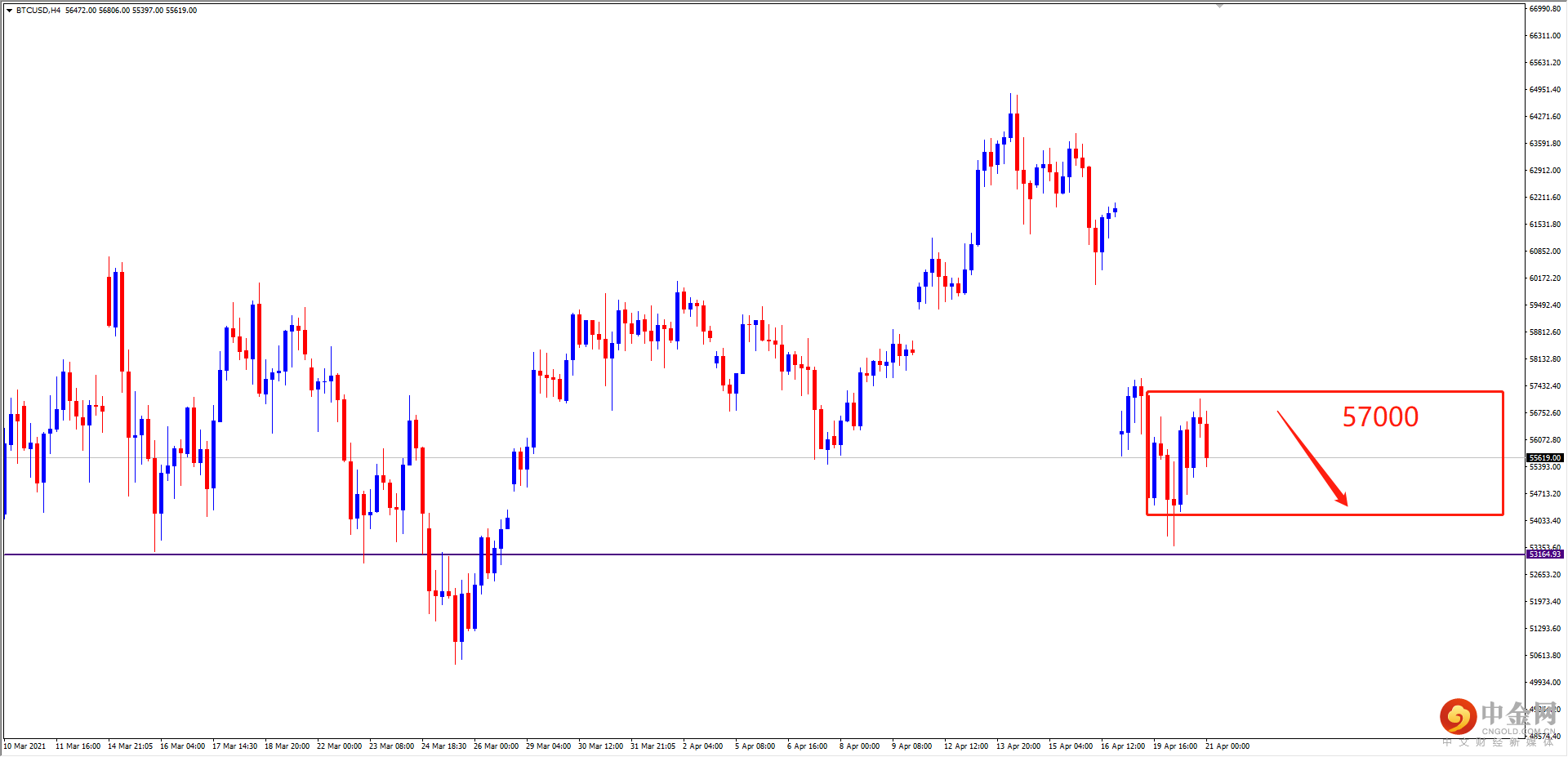1568x757 pixels.
Task: Click the 50613.80 price scale label
Action: tap(1544, 656)
